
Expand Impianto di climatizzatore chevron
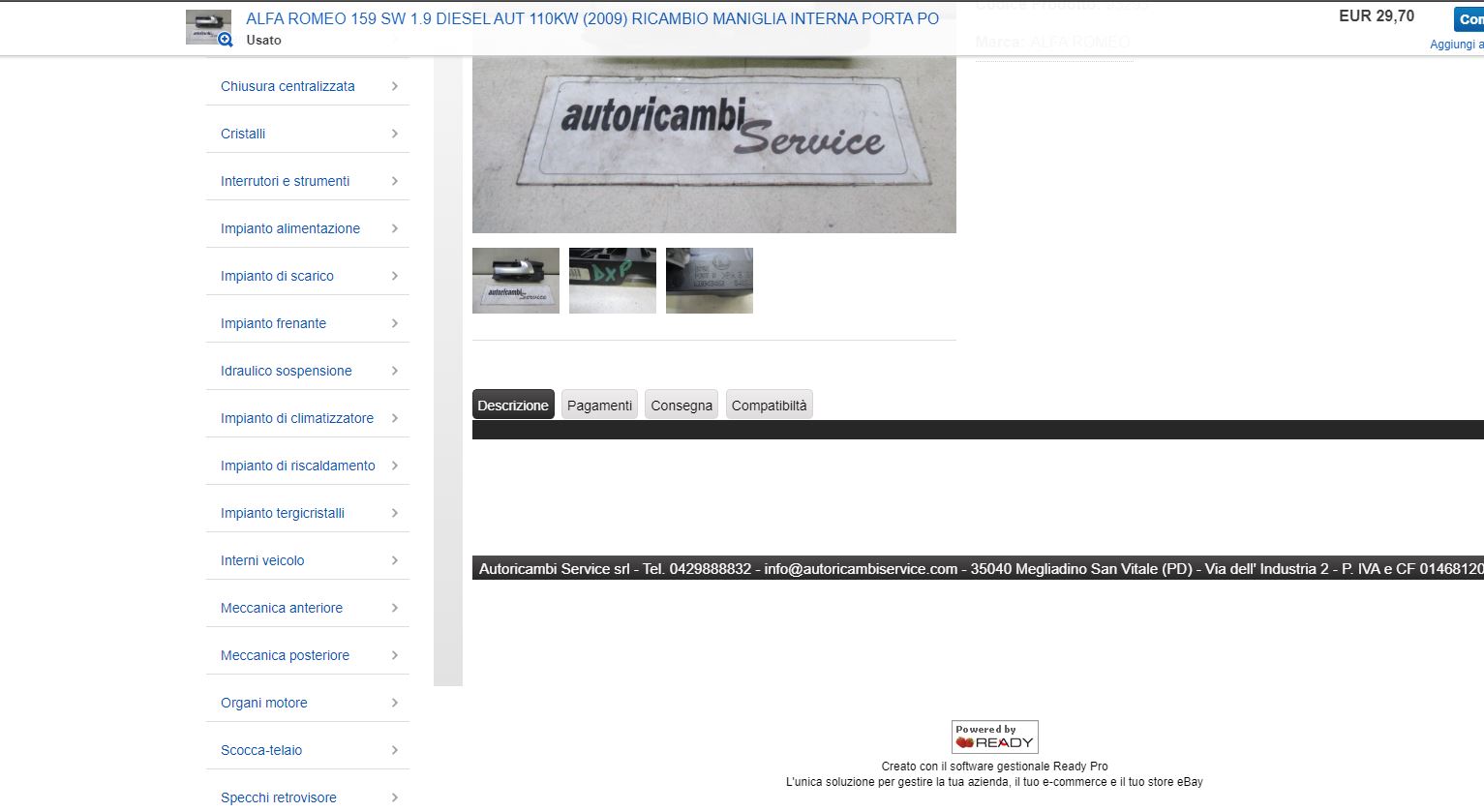pyautogui.click(x=395, y=418)
